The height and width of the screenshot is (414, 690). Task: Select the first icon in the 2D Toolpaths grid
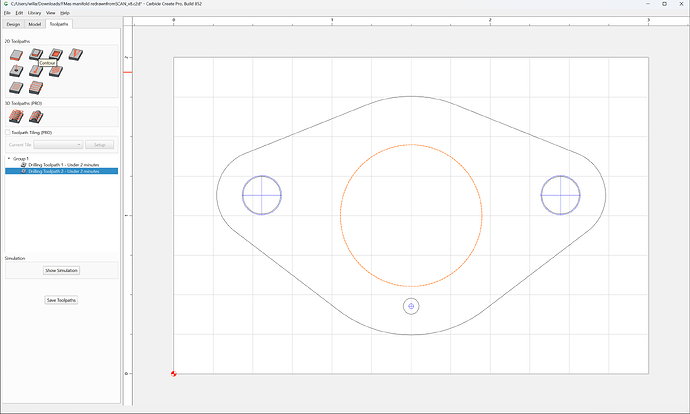16,55
